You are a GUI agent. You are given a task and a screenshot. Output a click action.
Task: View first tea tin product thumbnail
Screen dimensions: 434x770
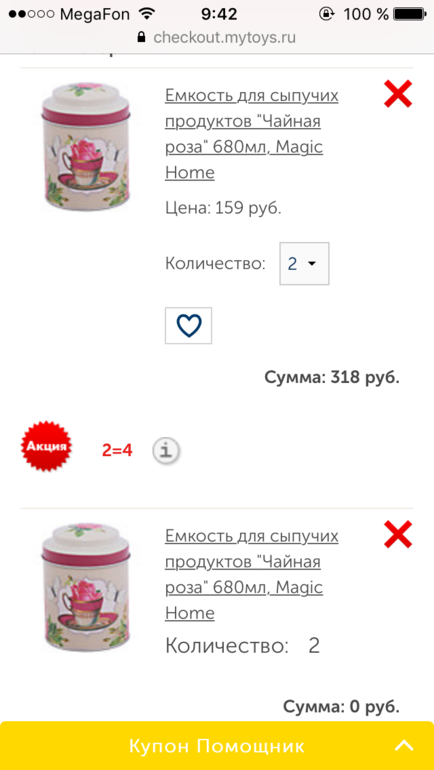point(85,147)
